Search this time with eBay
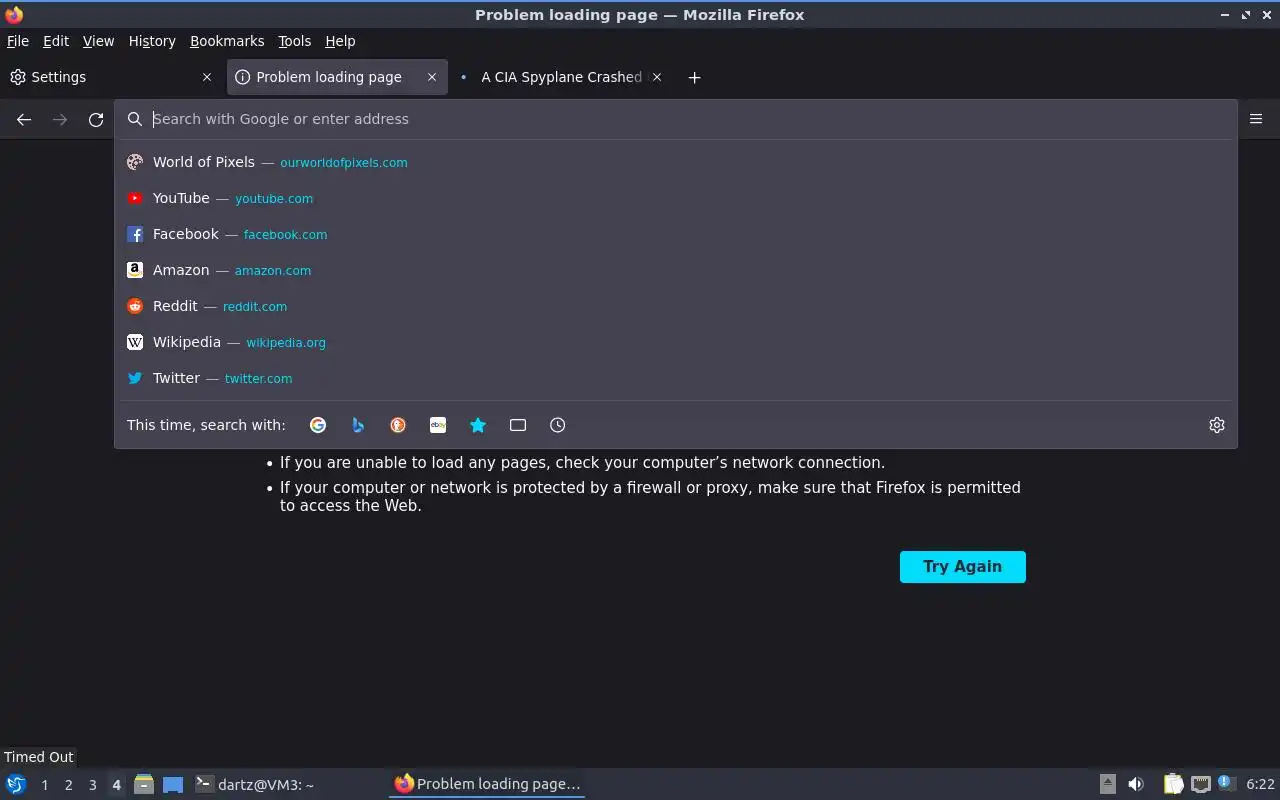Image resolution: width=1280 pixels, height=800 pixels. pos(438,425)
